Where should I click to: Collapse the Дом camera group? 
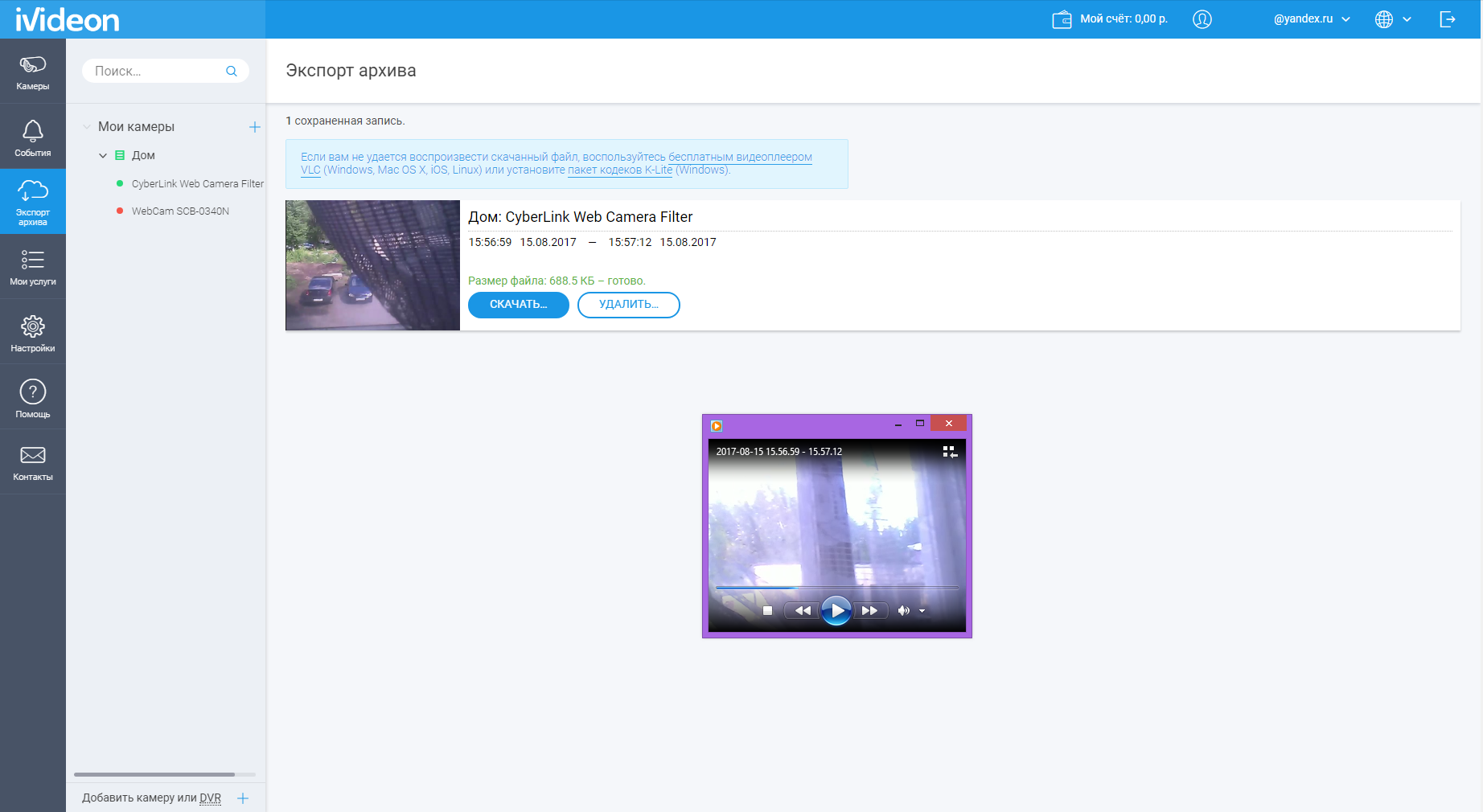(x=103, y=156)
